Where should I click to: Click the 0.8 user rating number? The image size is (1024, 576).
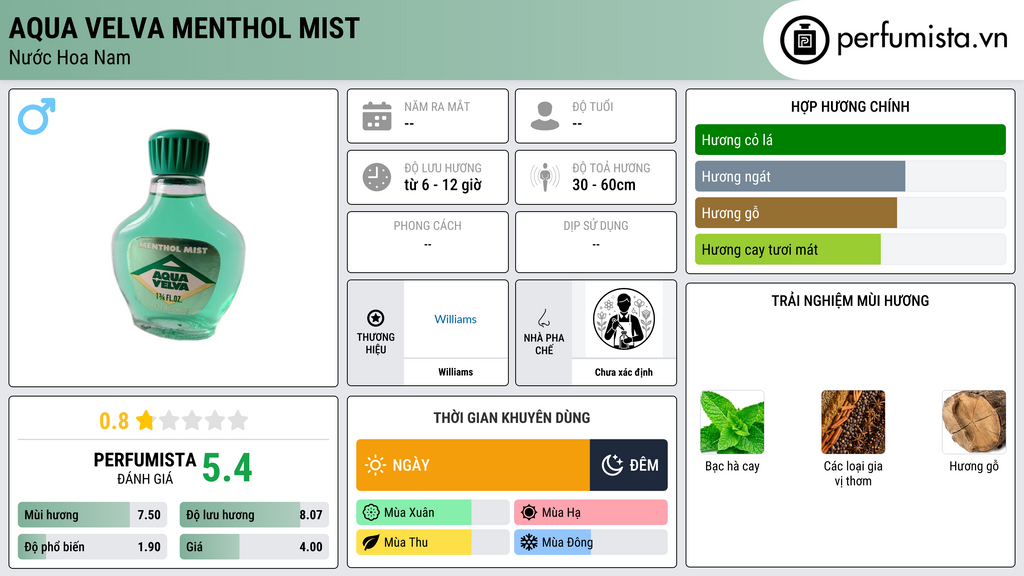114,421
